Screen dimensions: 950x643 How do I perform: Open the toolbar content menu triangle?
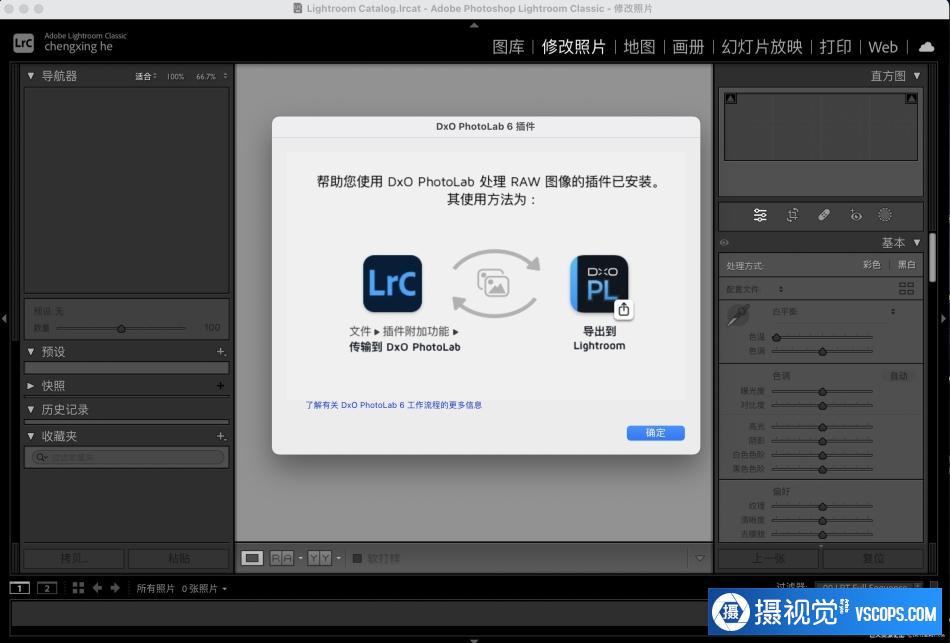coord(700,558)
